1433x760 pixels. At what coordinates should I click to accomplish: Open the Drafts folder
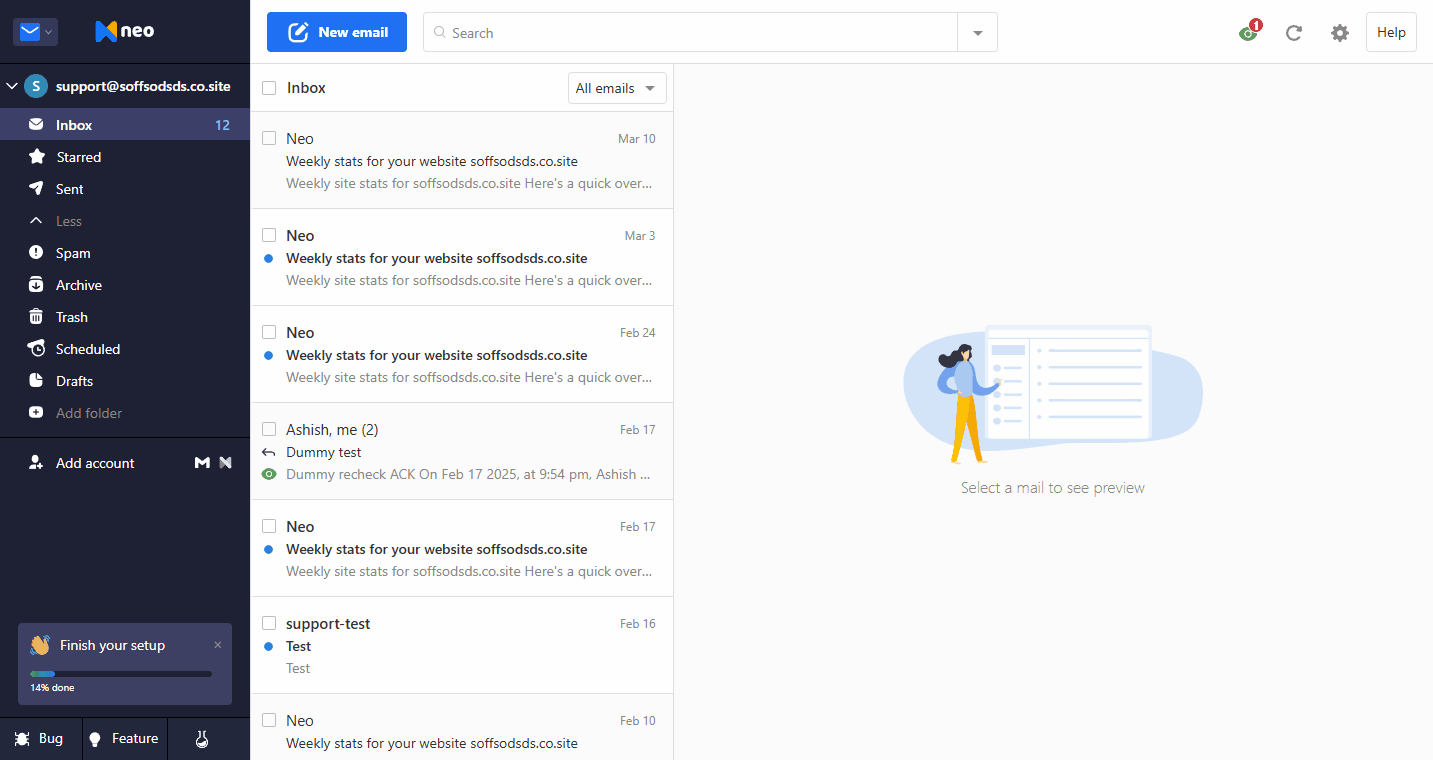(124, 381)
